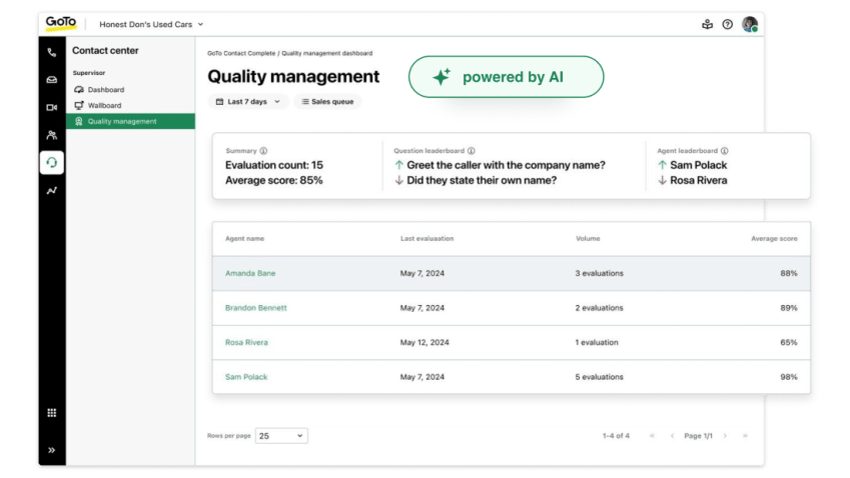Expand the sidebar with double-chevron
Viewport: 850px width, 478px height.
[51, 450]
